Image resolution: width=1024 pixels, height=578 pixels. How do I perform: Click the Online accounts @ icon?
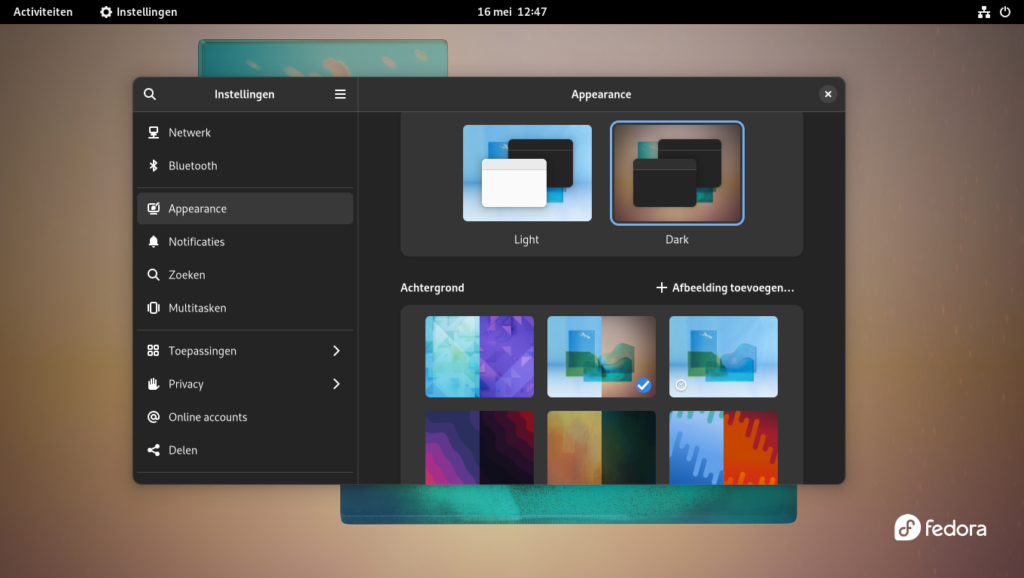(x=153, y=417)
